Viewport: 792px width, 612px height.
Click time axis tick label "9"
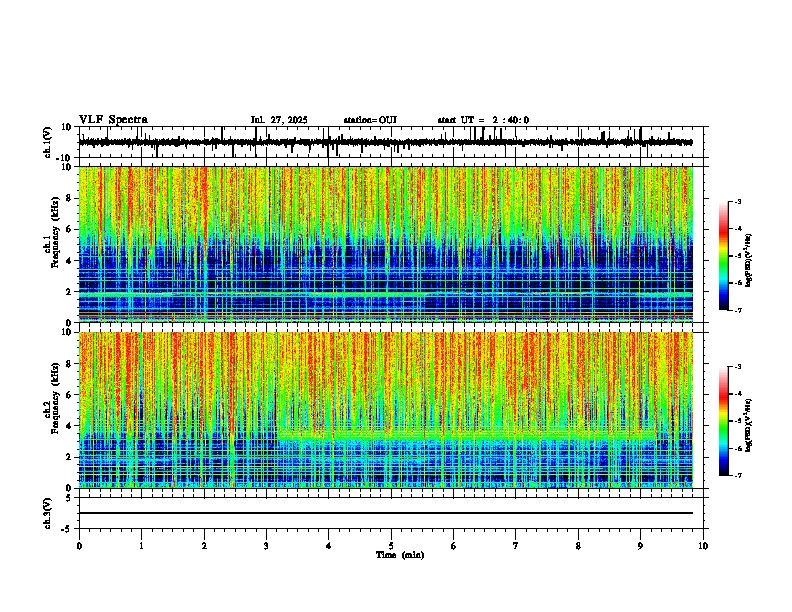click(x=640, y=546)
